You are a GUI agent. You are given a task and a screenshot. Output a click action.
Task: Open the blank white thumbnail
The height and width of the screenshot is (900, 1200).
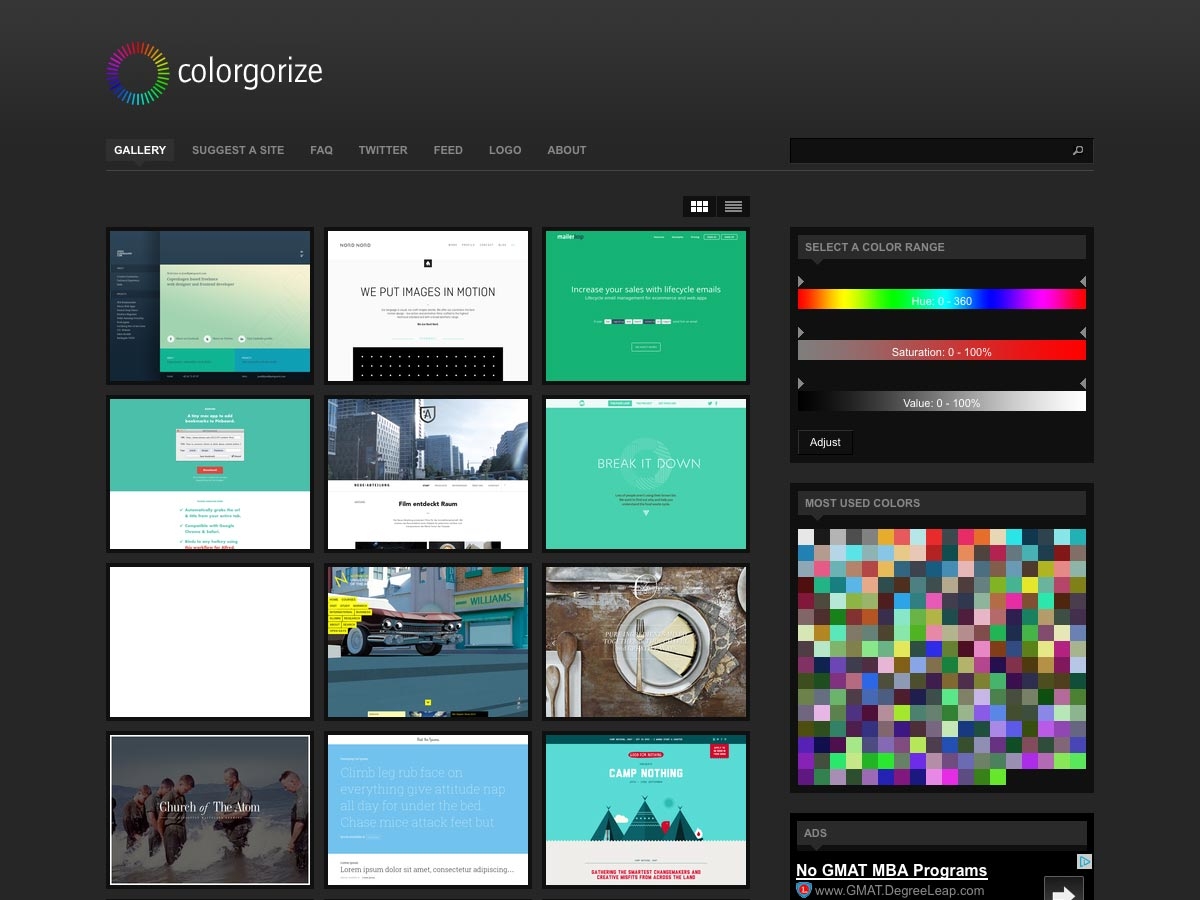pyautogui.click(x=210, y=642)
